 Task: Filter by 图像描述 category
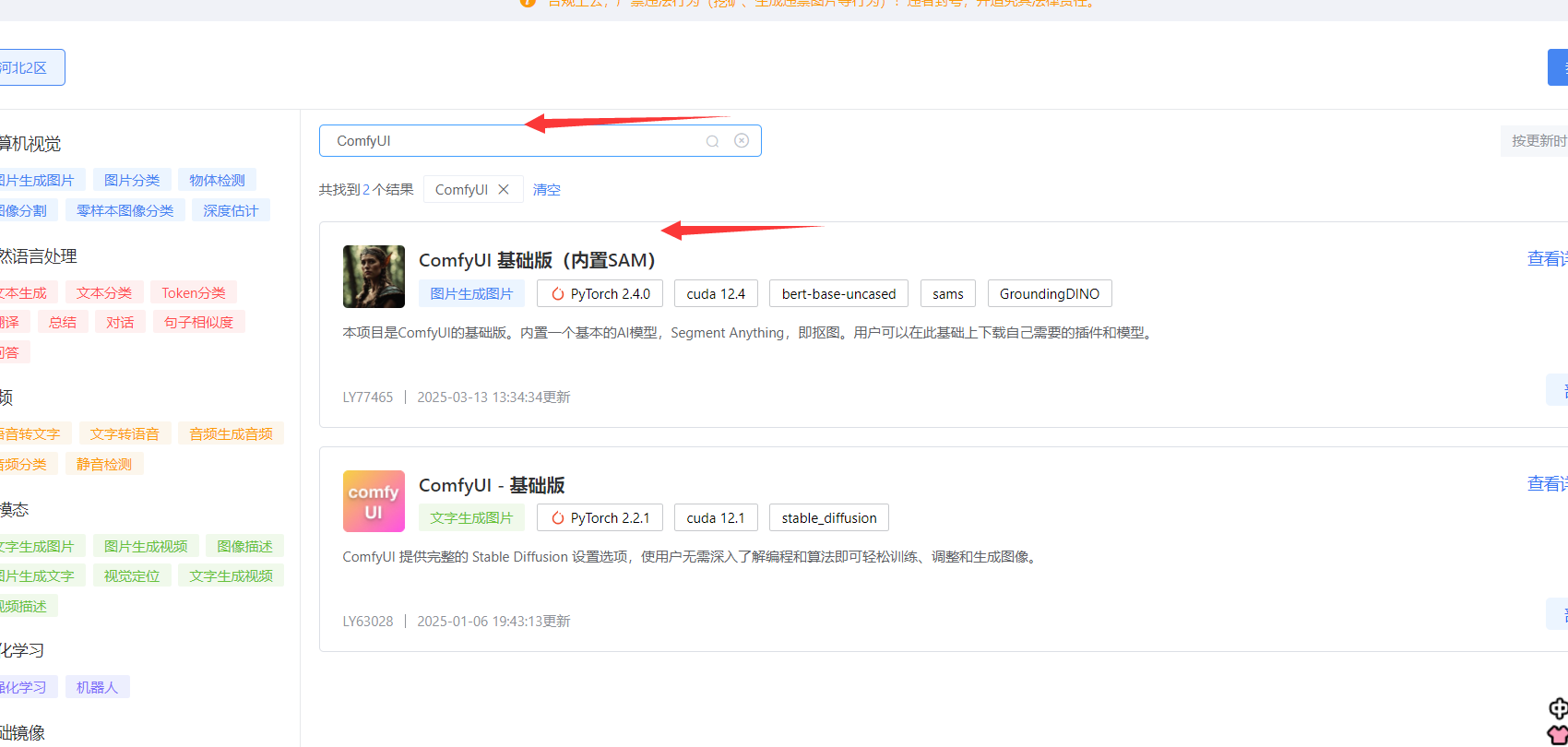(245, 546)
